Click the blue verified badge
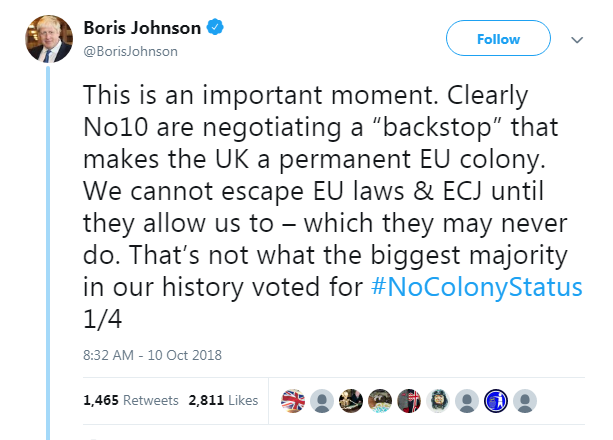This screenshot has width=613, height=440. click(x=215, y=30)
